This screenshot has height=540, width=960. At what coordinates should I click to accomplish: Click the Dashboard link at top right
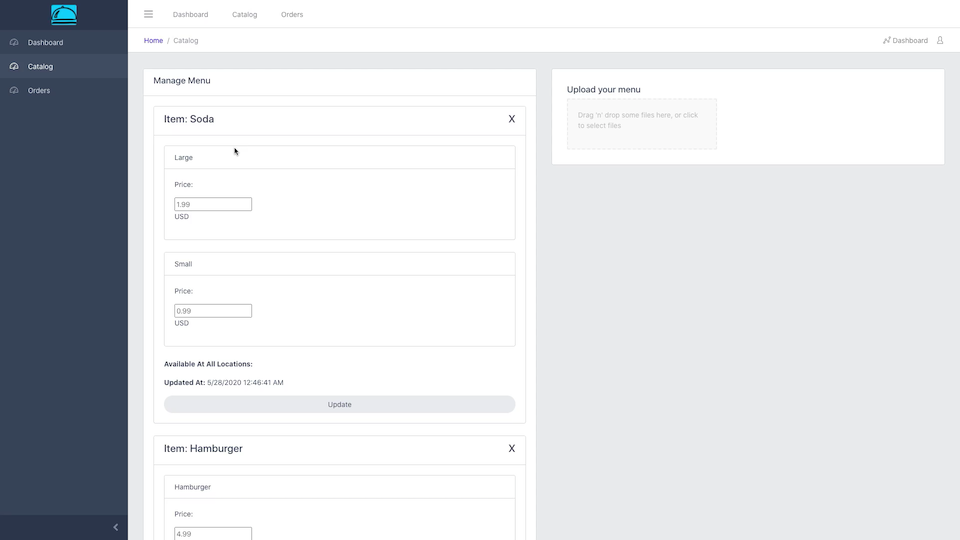pos(910,40)
